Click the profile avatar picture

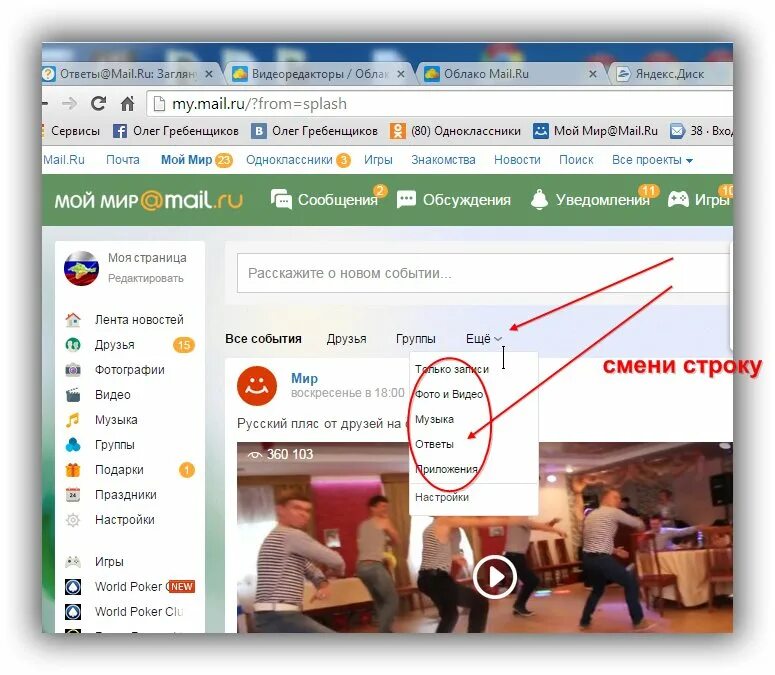81,268
